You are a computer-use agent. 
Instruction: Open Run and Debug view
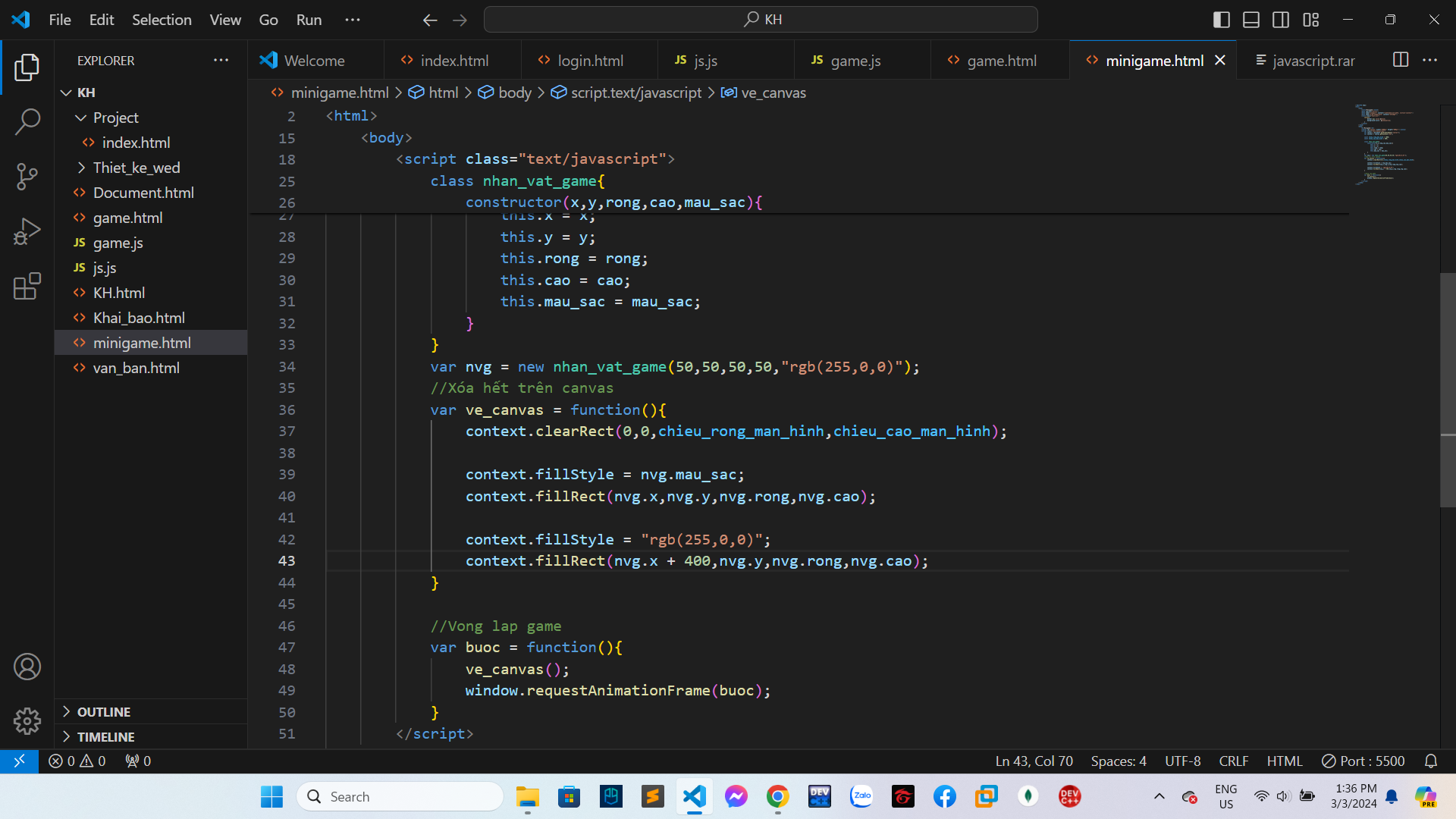(27, 231)
